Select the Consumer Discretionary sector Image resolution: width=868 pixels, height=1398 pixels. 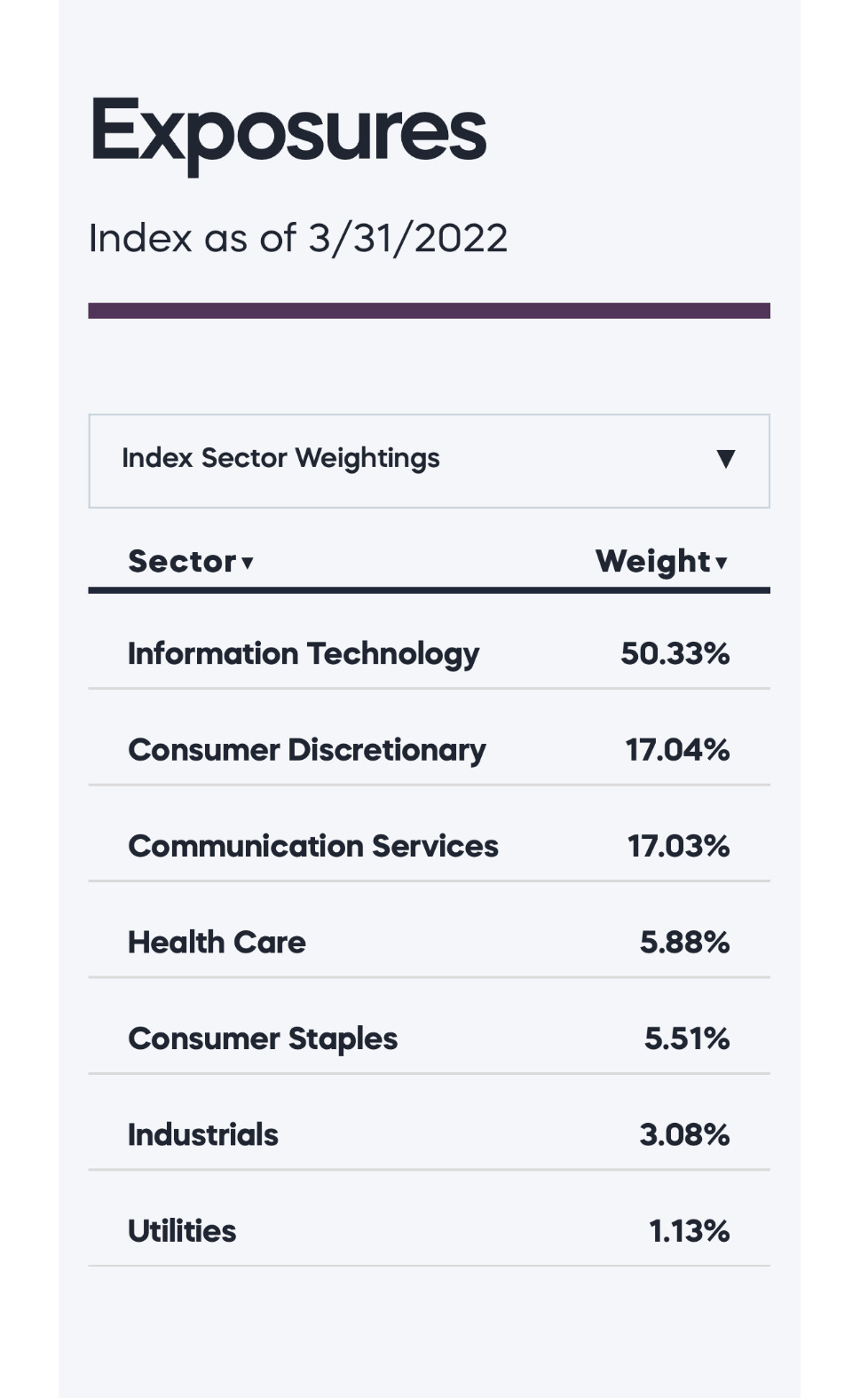[307, 750]
